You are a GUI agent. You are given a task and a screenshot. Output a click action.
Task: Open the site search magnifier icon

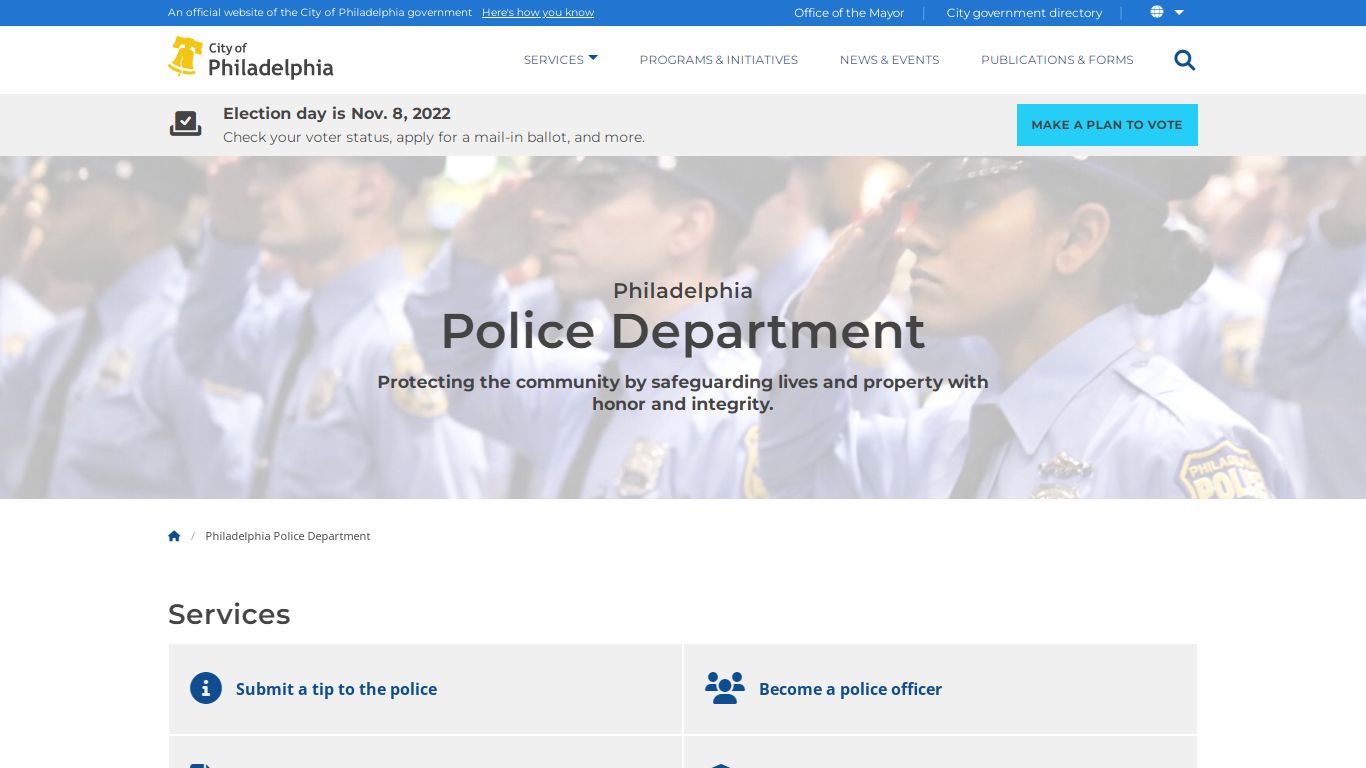tap(1185, 60)
